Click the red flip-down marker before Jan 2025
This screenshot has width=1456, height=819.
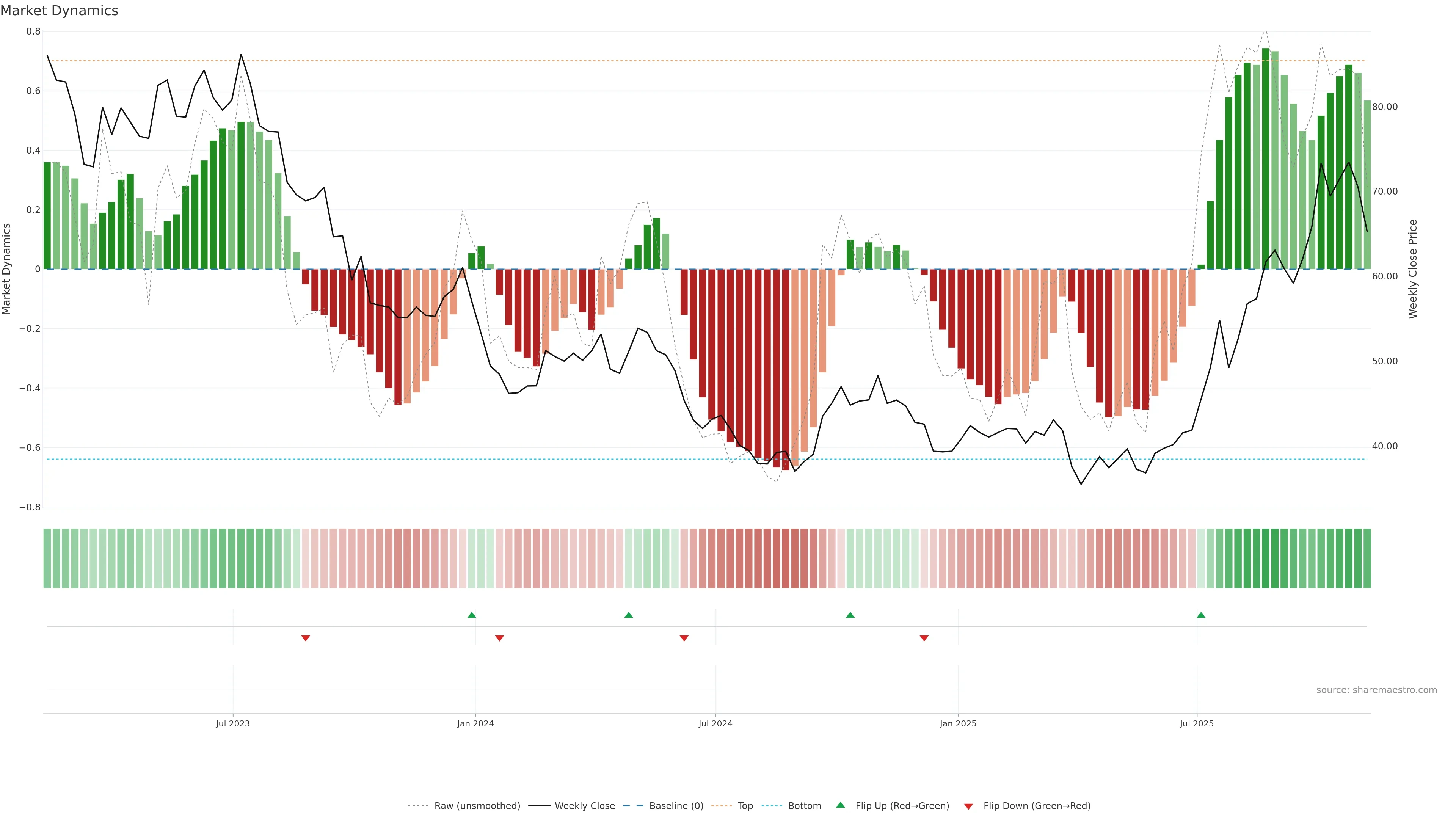[x=924, y=638]
